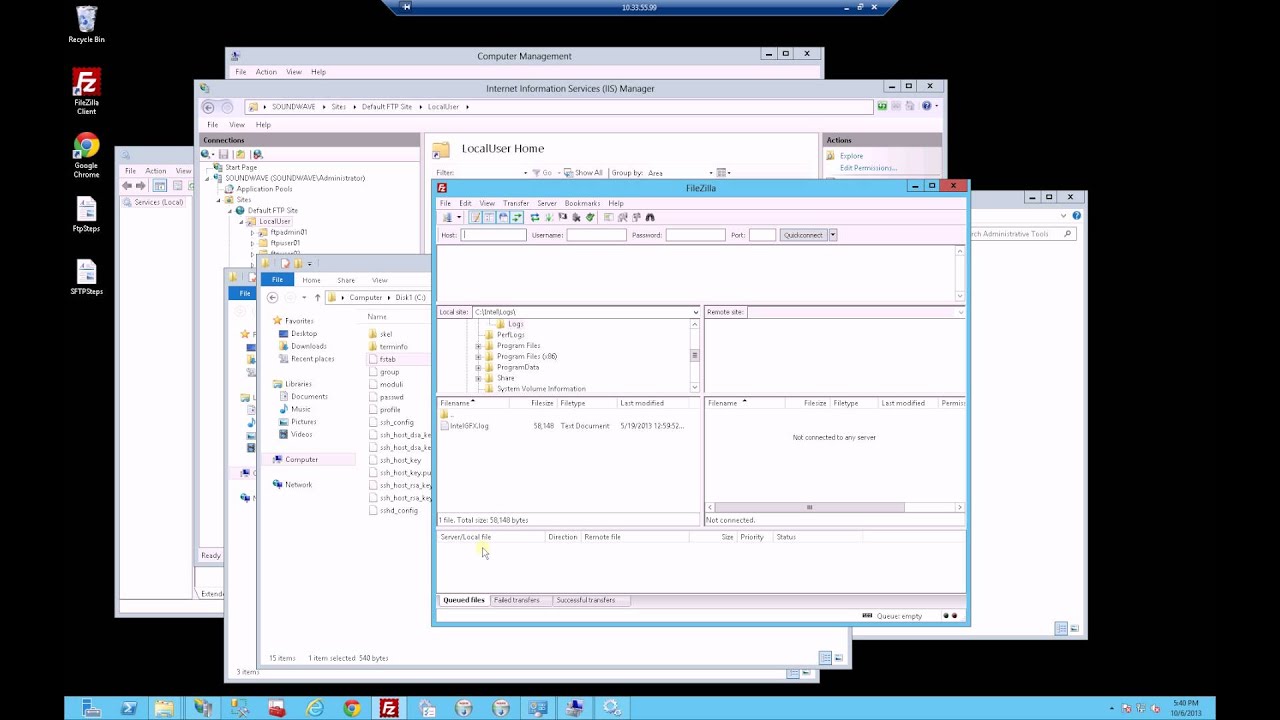
Task: Select Application Pools in IIS Connections tree
Action: (264, 189)
